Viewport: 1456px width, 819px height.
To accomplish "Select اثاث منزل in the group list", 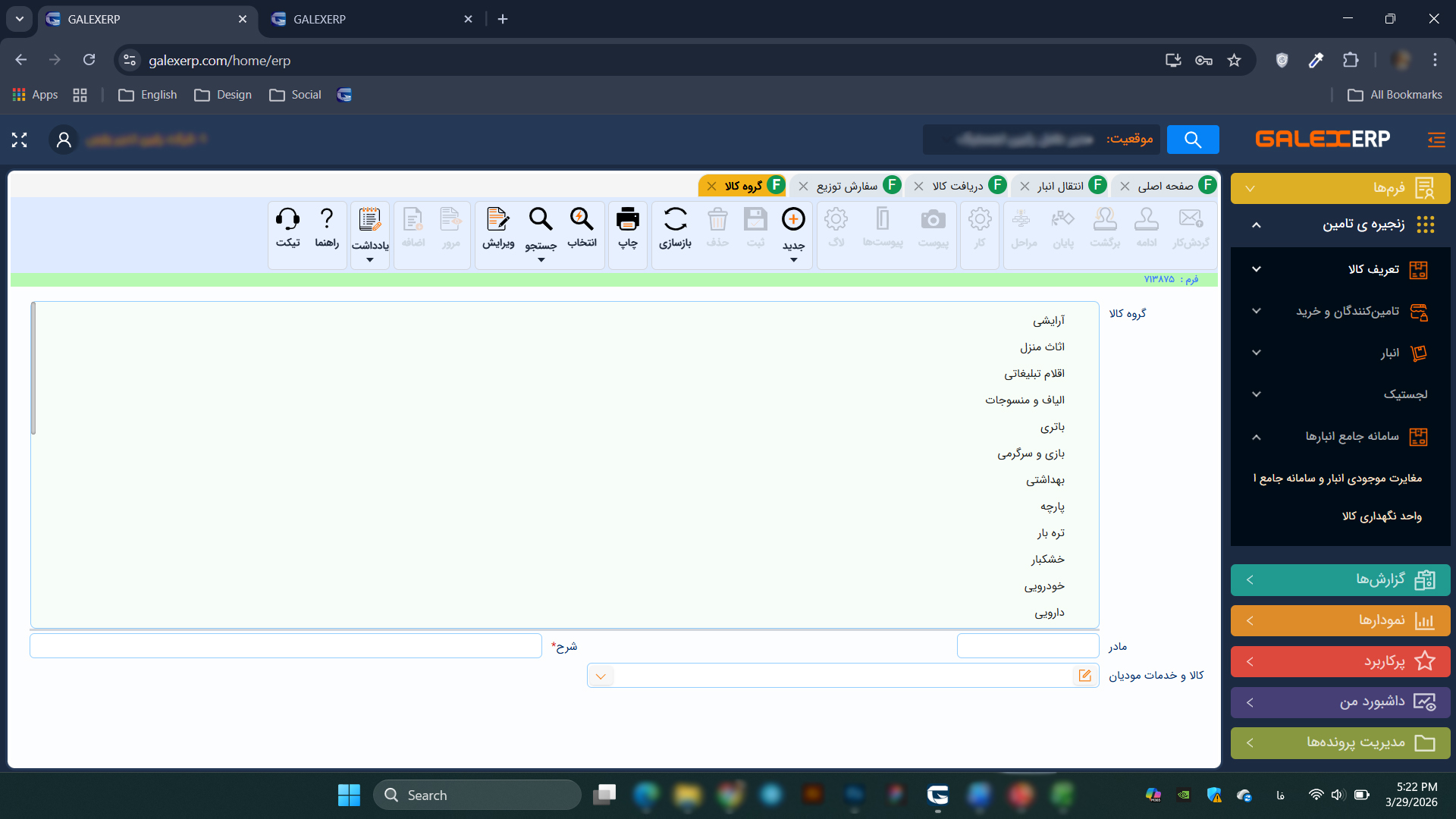I will click(x=1042, y=347).
